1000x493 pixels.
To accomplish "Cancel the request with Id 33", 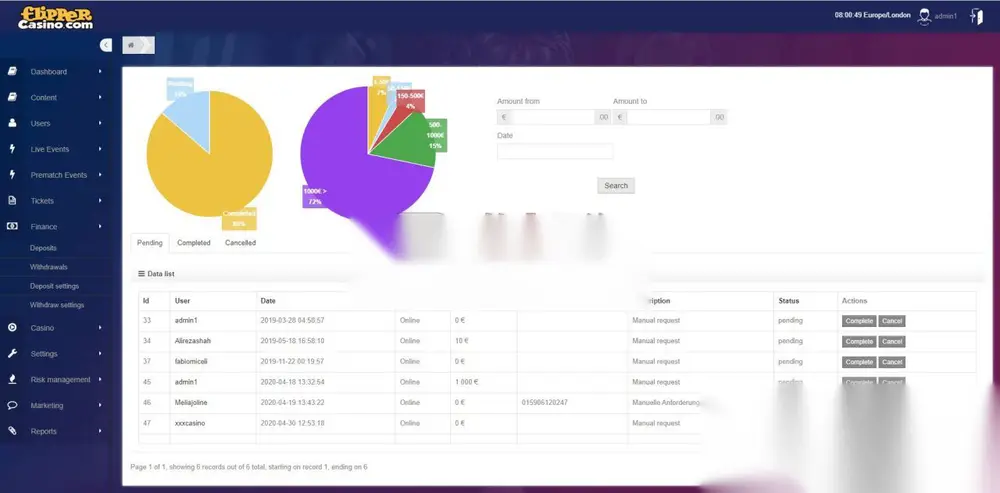I will pos(892,321).
